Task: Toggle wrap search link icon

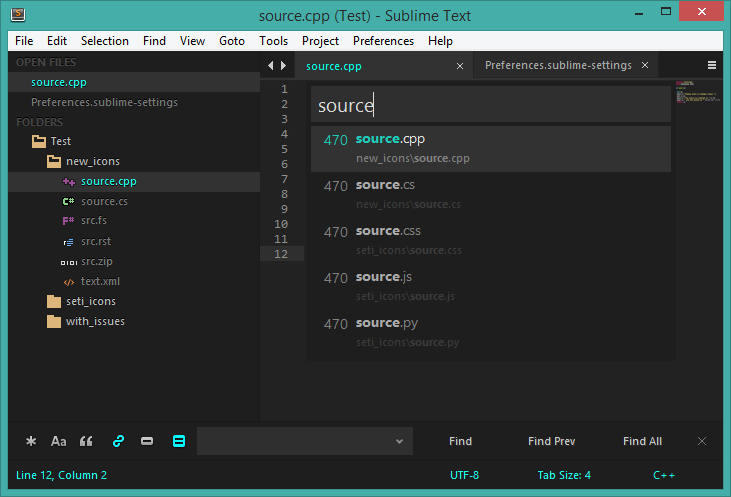Action: tap(118, 441)
